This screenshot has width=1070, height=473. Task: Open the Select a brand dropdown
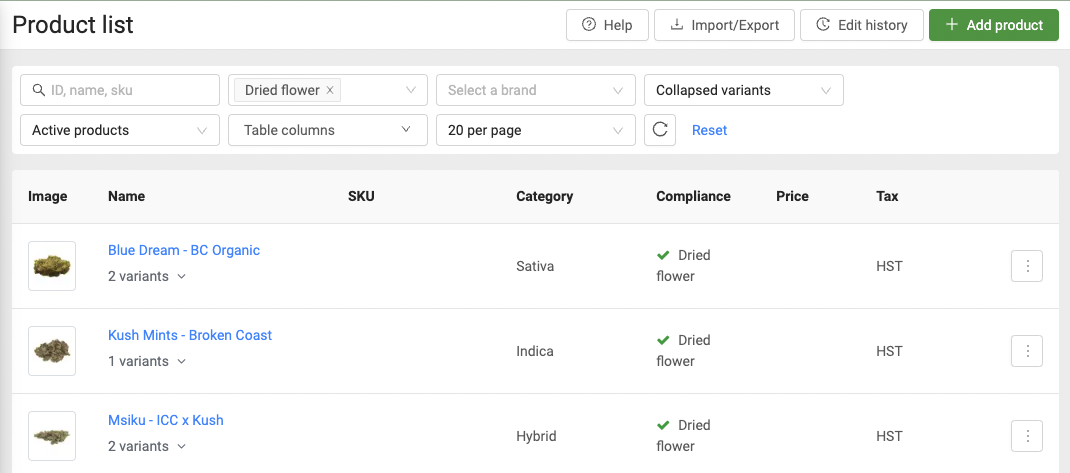[x=535, y=90]
